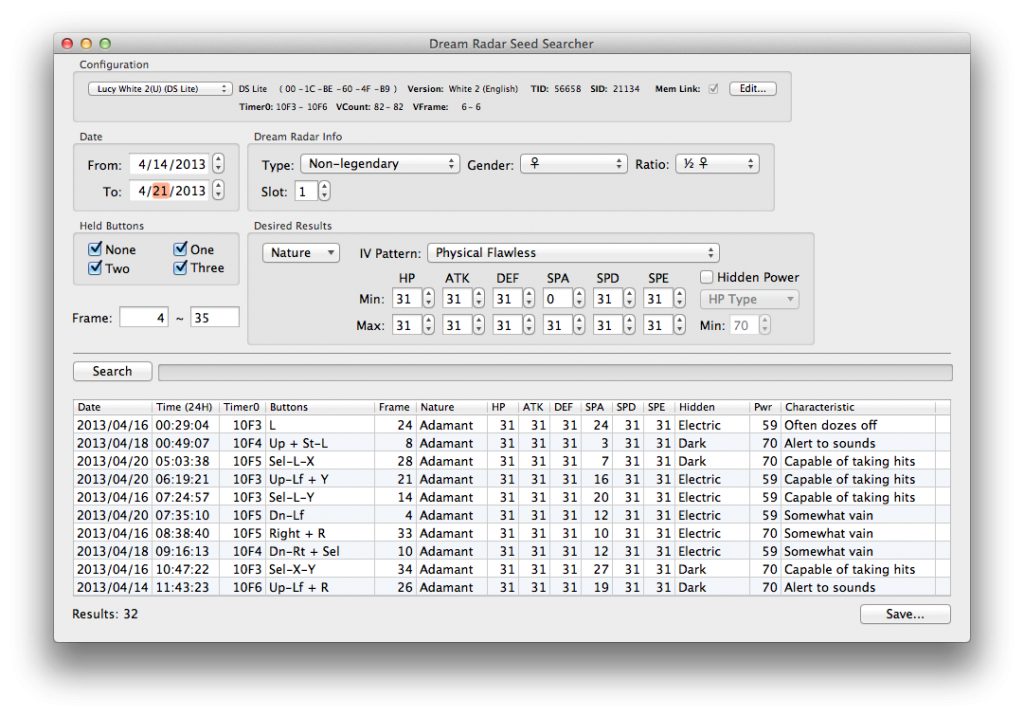Toggle the Three held buttons checkbox

click(180, 267)
